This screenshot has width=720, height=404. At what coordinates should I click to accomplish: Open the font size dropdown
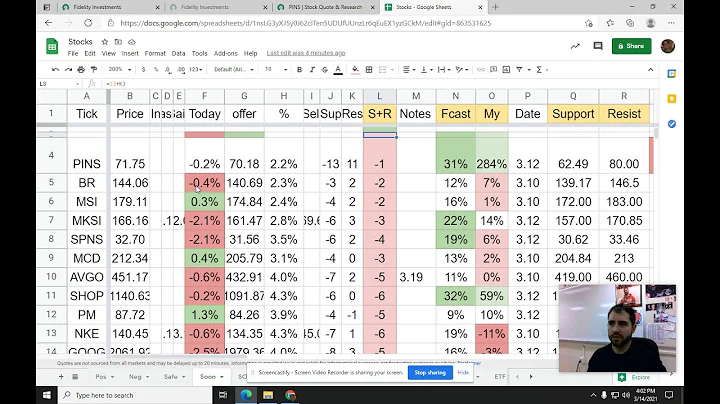[276, 70]
